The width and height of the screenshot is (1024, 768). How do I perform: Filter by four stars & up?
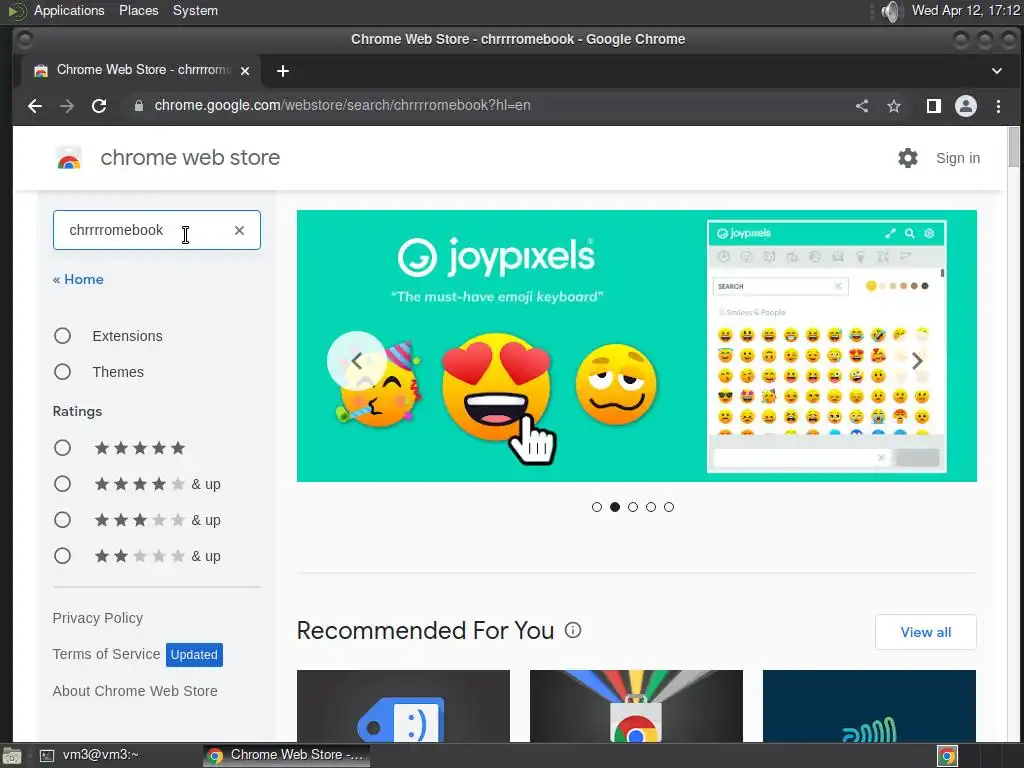(x=63, y=484)
